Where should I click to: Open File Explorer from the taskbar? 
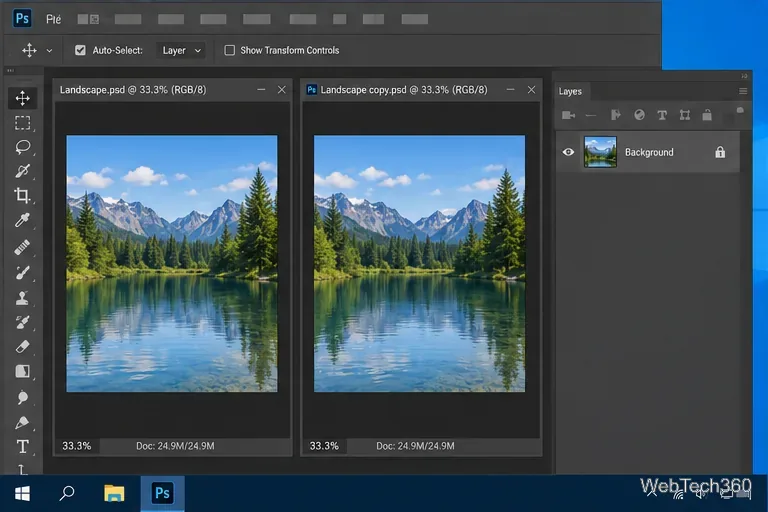[114, 493]
